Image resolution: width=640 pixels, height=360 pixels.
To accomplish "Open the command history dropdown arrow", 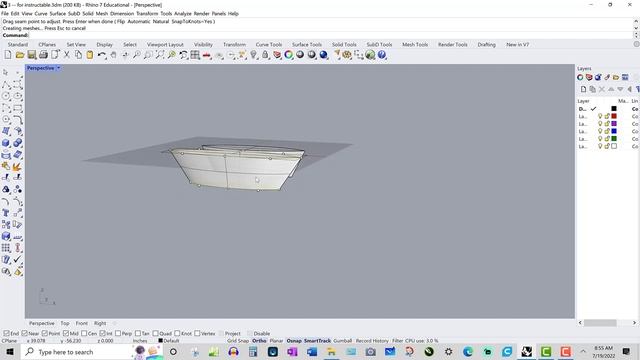I will [x=636, y=28].
